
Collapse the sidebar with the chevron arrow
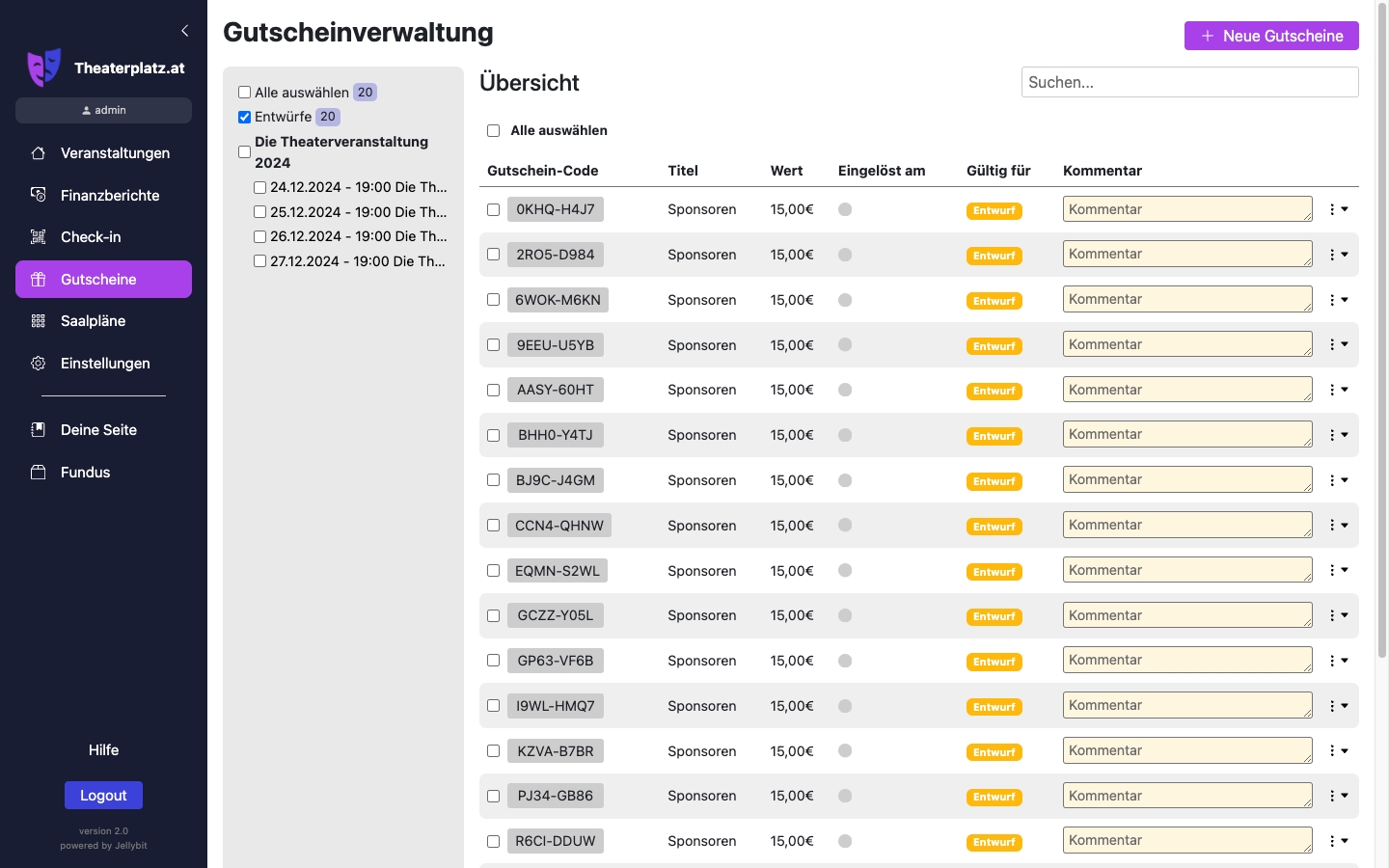point(184,31)
